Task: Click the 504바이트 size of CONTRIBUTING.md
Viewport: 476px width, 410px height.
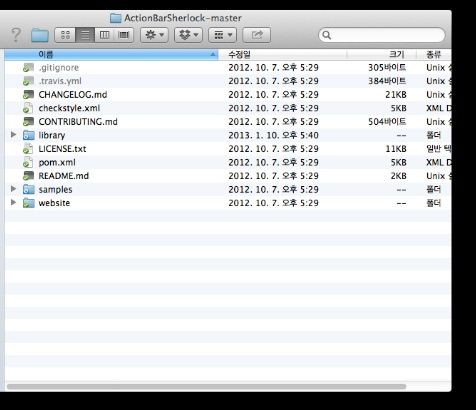Action: [x=387, y=122]
